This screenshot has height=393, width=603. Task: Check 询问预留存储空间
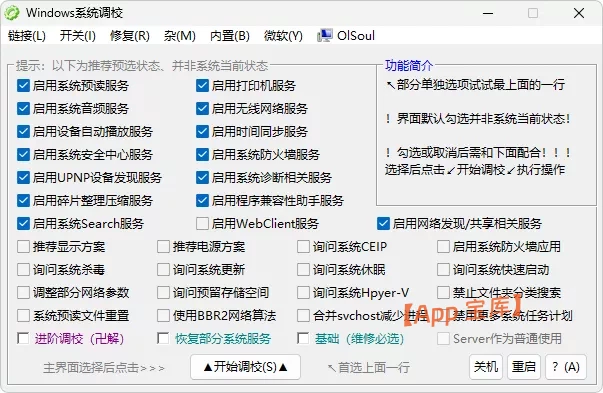(x=163, y=293)
